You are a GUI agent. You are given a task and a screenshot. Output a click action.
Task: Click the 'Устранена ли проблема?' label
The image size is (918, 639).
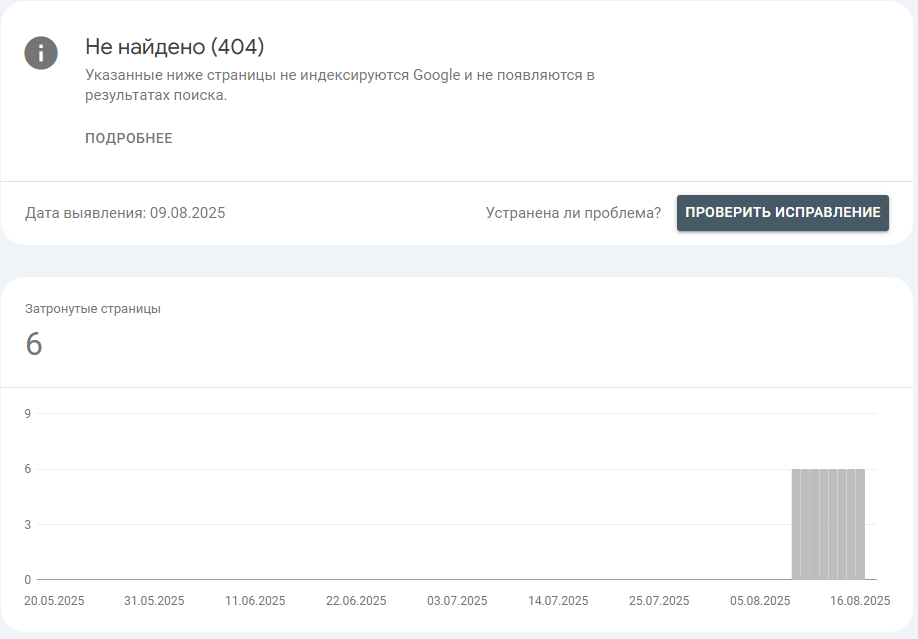point(573,213)
